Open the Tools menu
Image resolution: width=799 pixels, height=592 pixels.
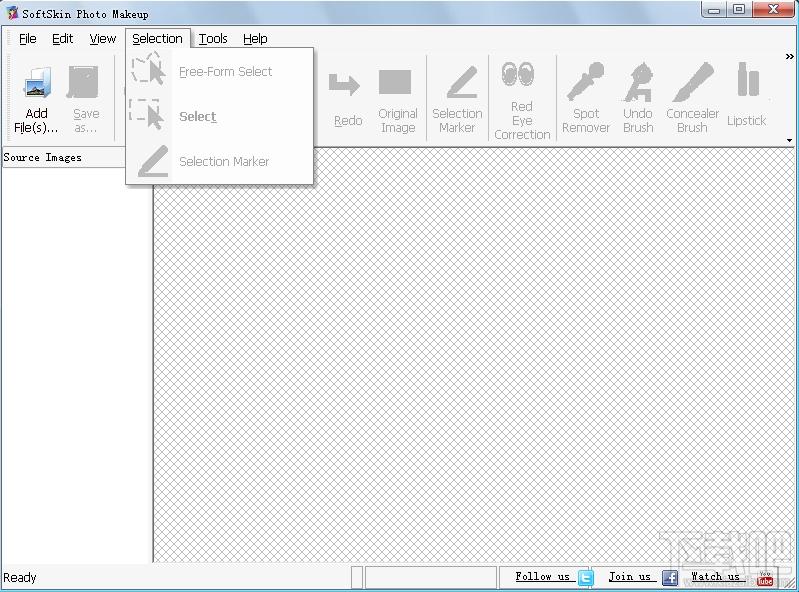point(213,39)
